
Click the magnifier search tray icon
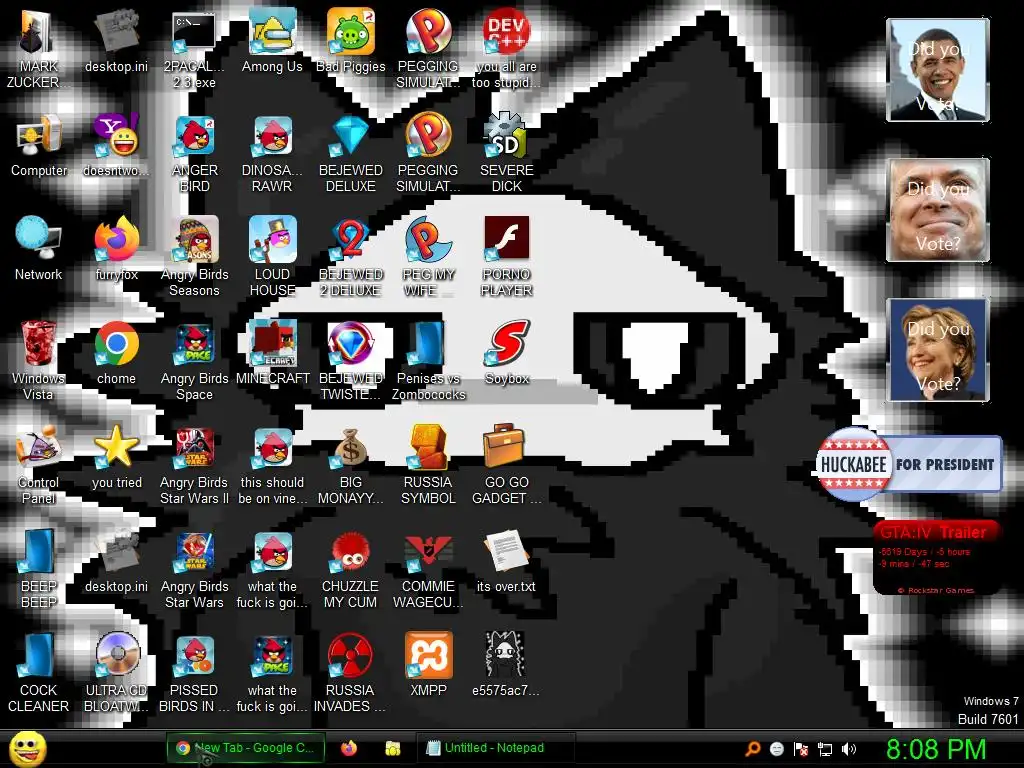click(x=752, y=749)
